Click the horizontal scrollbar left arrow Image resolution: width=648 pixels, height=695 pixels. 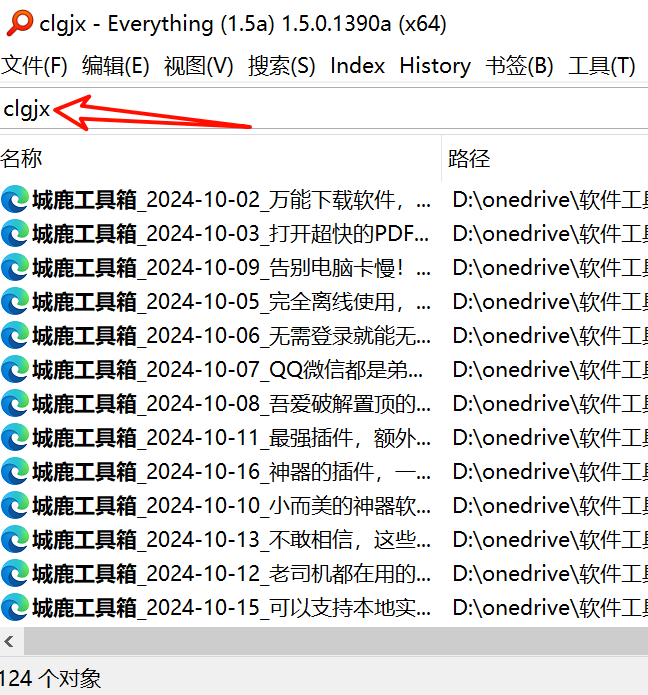tap(9, 641)
